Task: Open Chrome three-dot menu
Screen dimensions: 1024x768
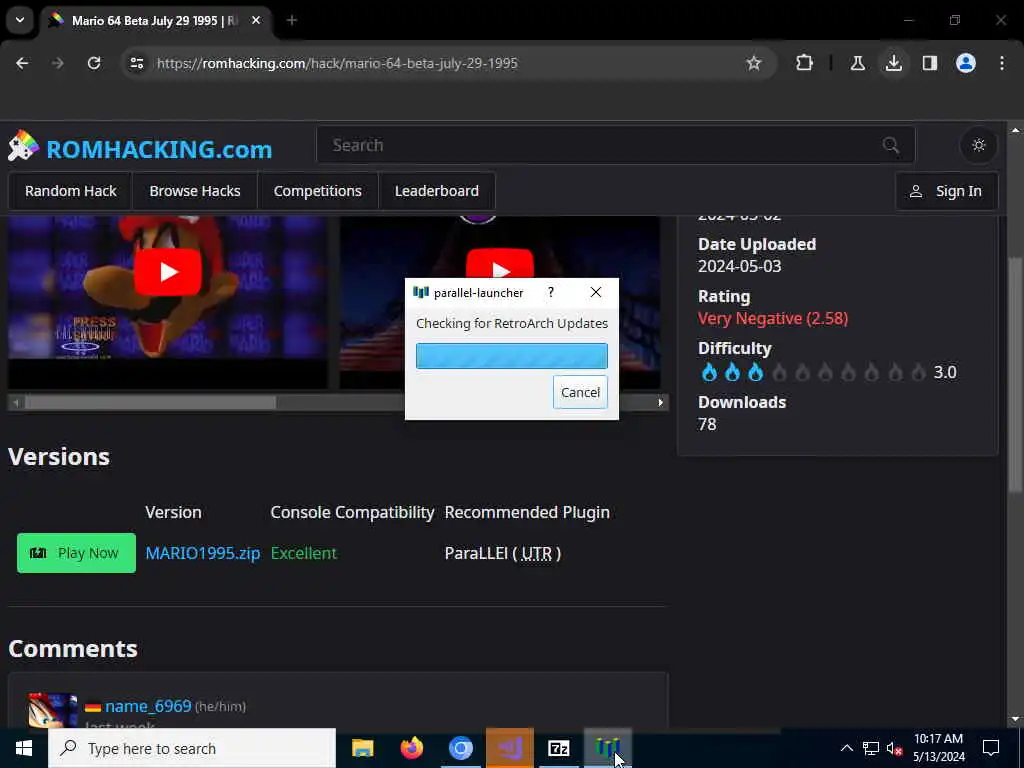Action: pos(1002,63)
